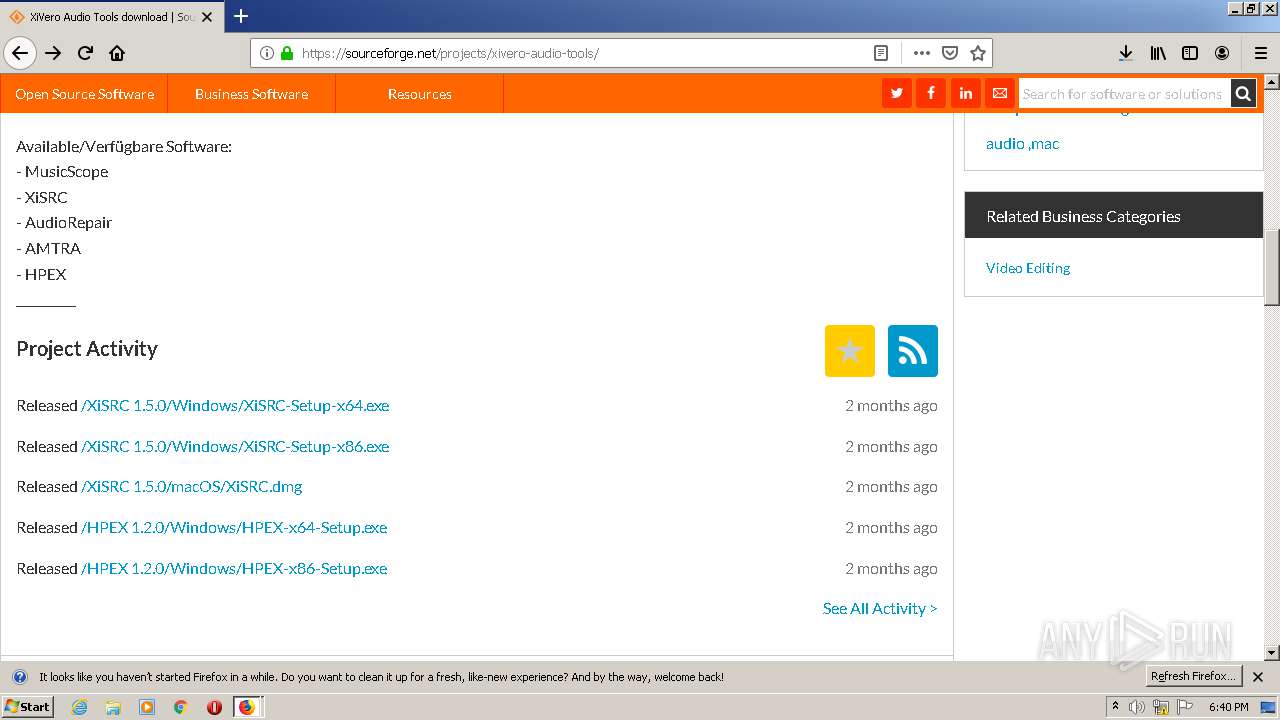The width and height of the screenshot is (1280, 720).
Task: Click the yellow star rate project button
Action: point(850,351)
